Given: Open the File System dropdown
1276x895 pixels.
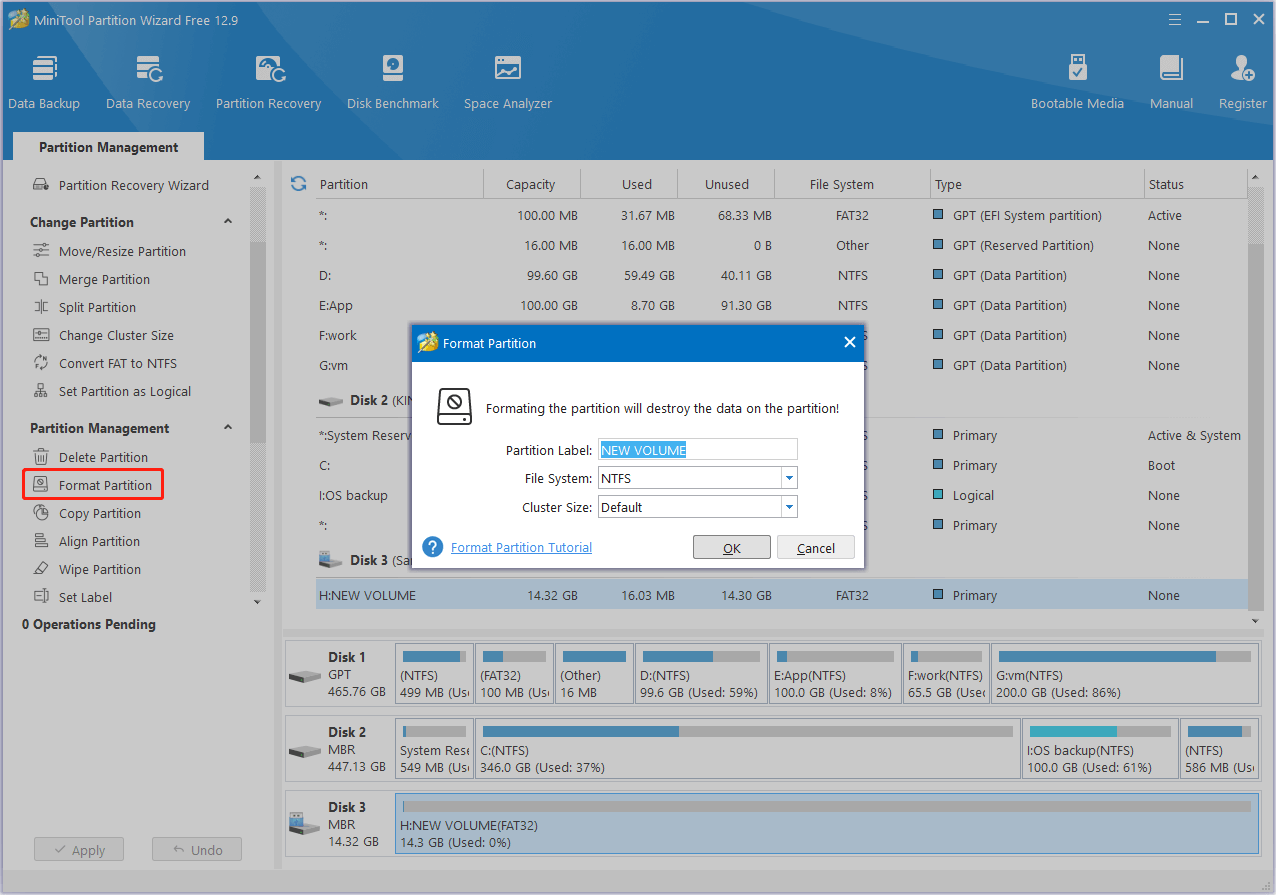Looking at the screenshot, I should [x=789, y=478].
